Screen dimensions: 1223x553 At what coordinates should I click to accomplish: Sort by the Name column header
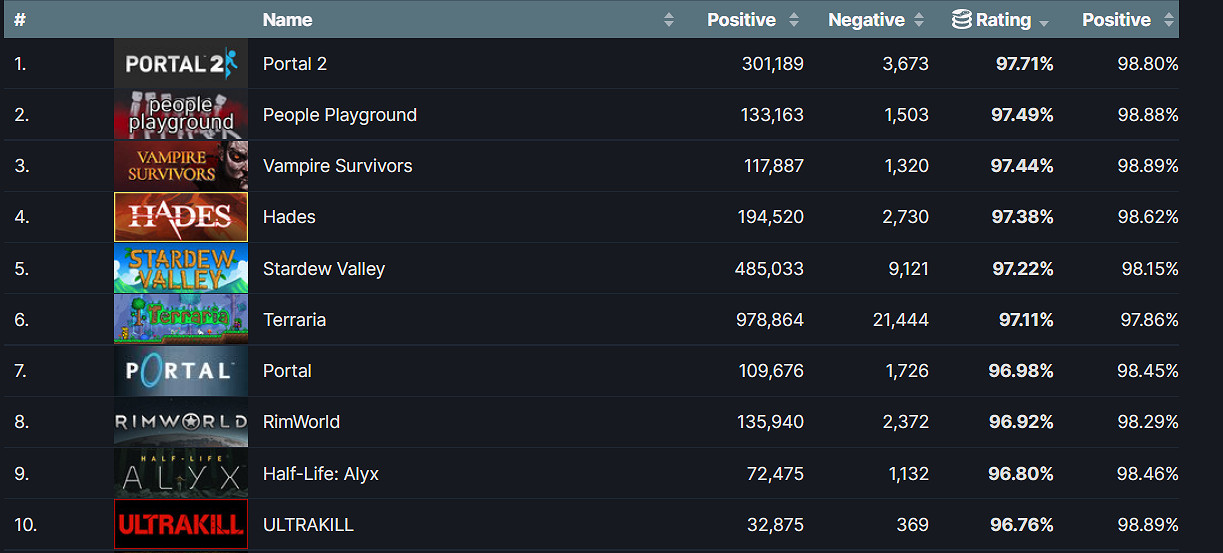(287, 20)
